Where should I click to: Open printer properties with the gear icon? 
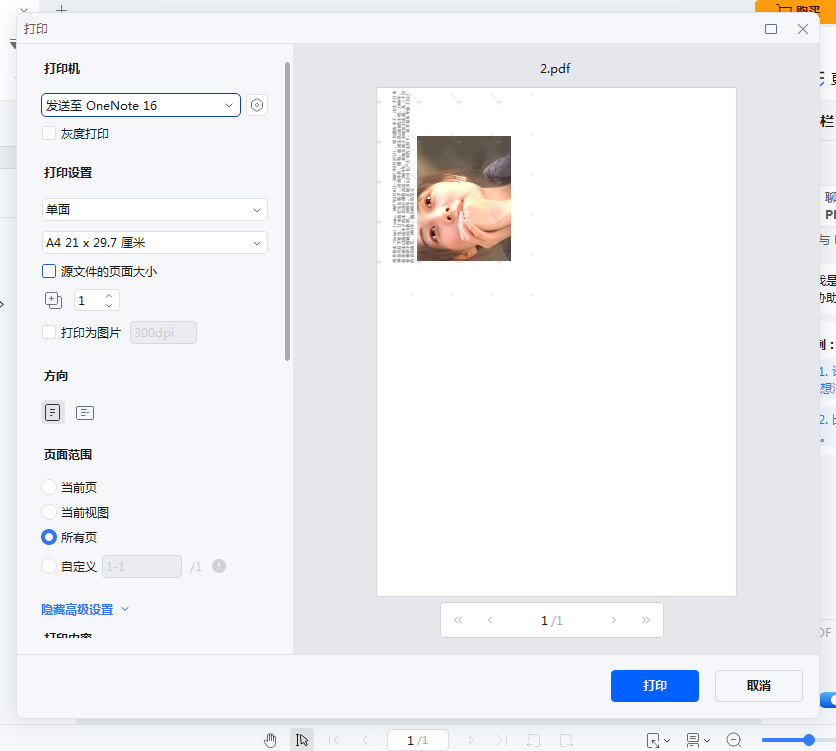pos(257,105)
